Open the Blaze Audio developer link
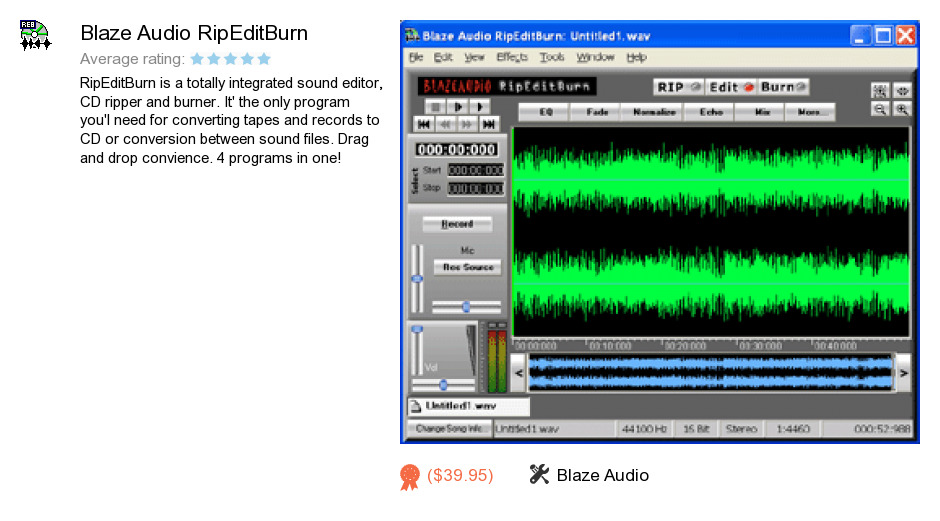Viewport: 940px width, 521px height. [602, 475]
